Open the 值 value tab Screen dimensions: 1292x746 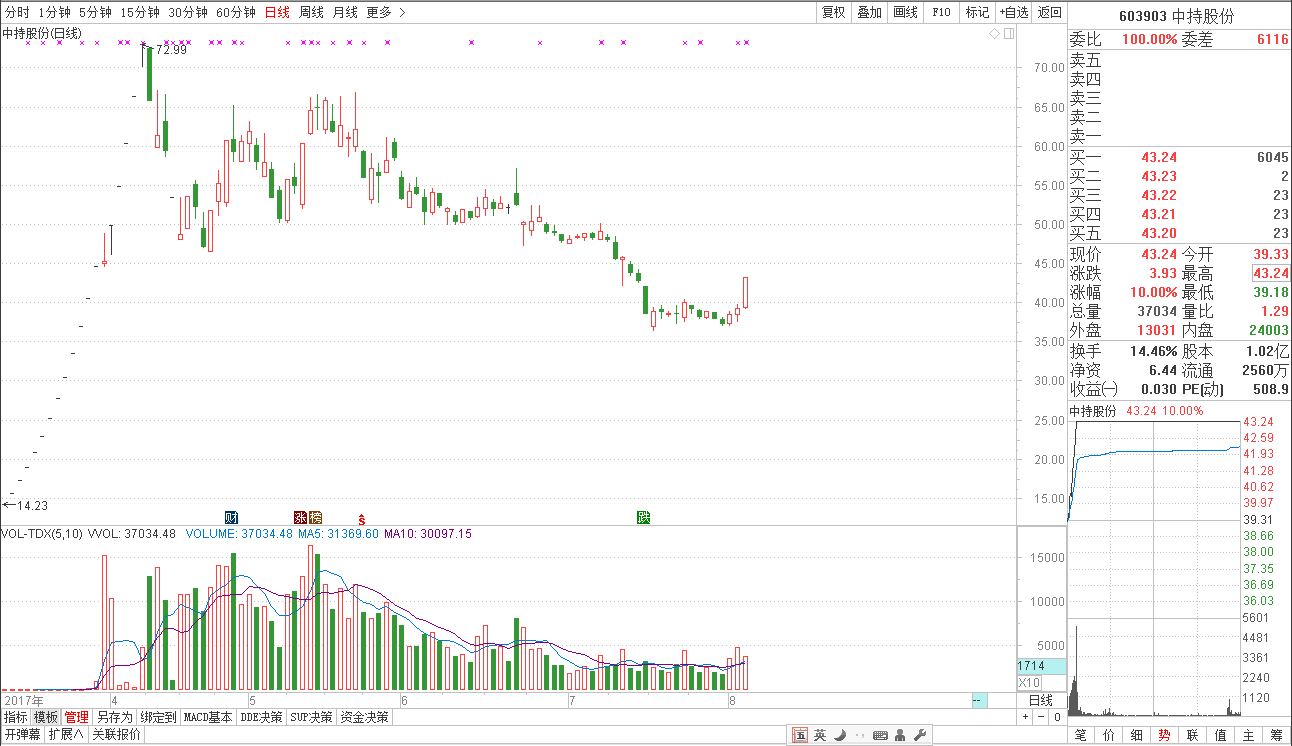(x=1221, y=735)
